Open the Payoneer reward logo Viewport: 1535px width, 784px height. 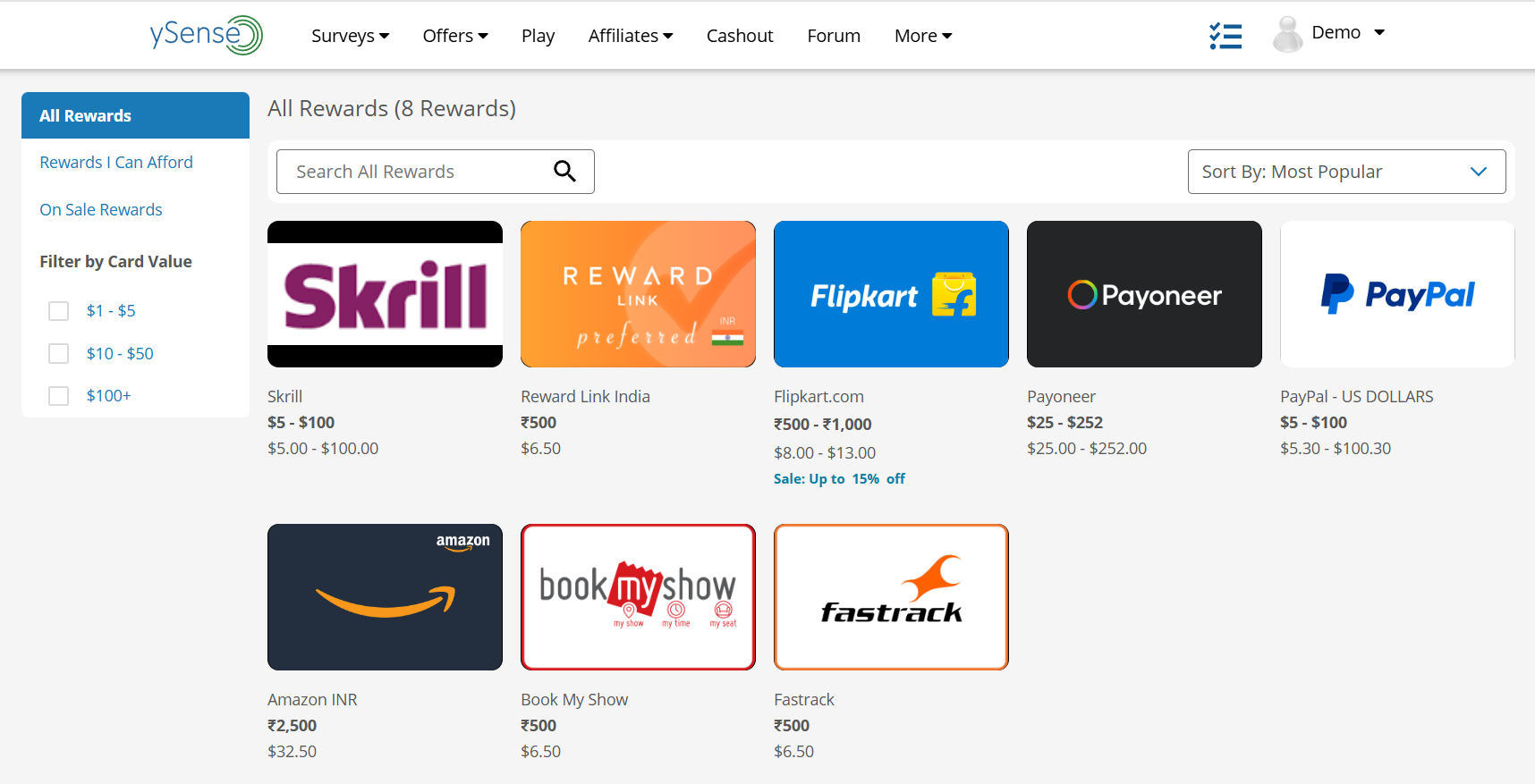(1144, 294)
